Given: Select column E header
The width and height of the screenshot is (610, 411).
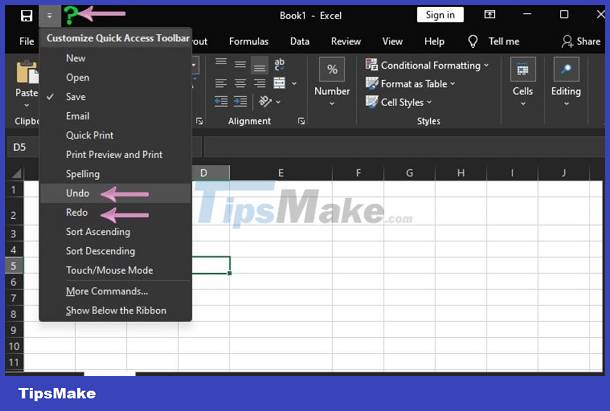Looking at the screenshot, I should (x=281, y=173).
